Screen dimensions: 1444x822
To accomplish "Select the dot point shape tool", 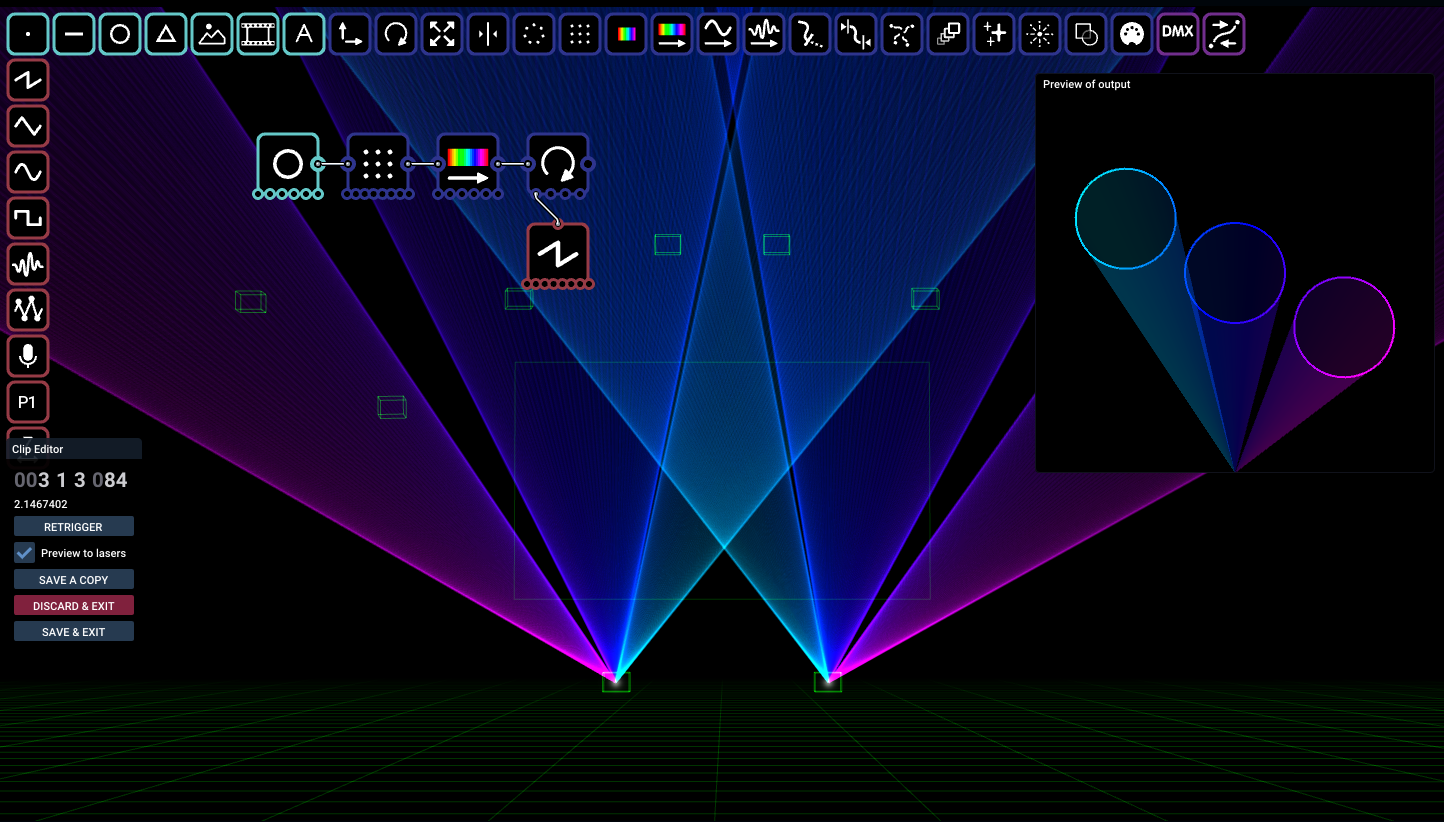I will click(x=28, y=34).
